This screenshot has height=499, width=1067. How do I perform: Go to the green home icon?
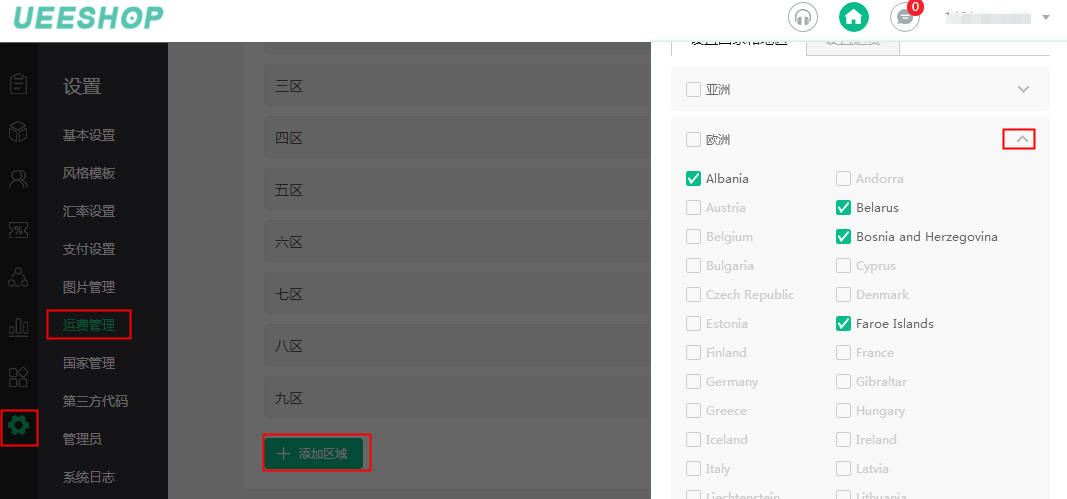click(x=854, y=17)
